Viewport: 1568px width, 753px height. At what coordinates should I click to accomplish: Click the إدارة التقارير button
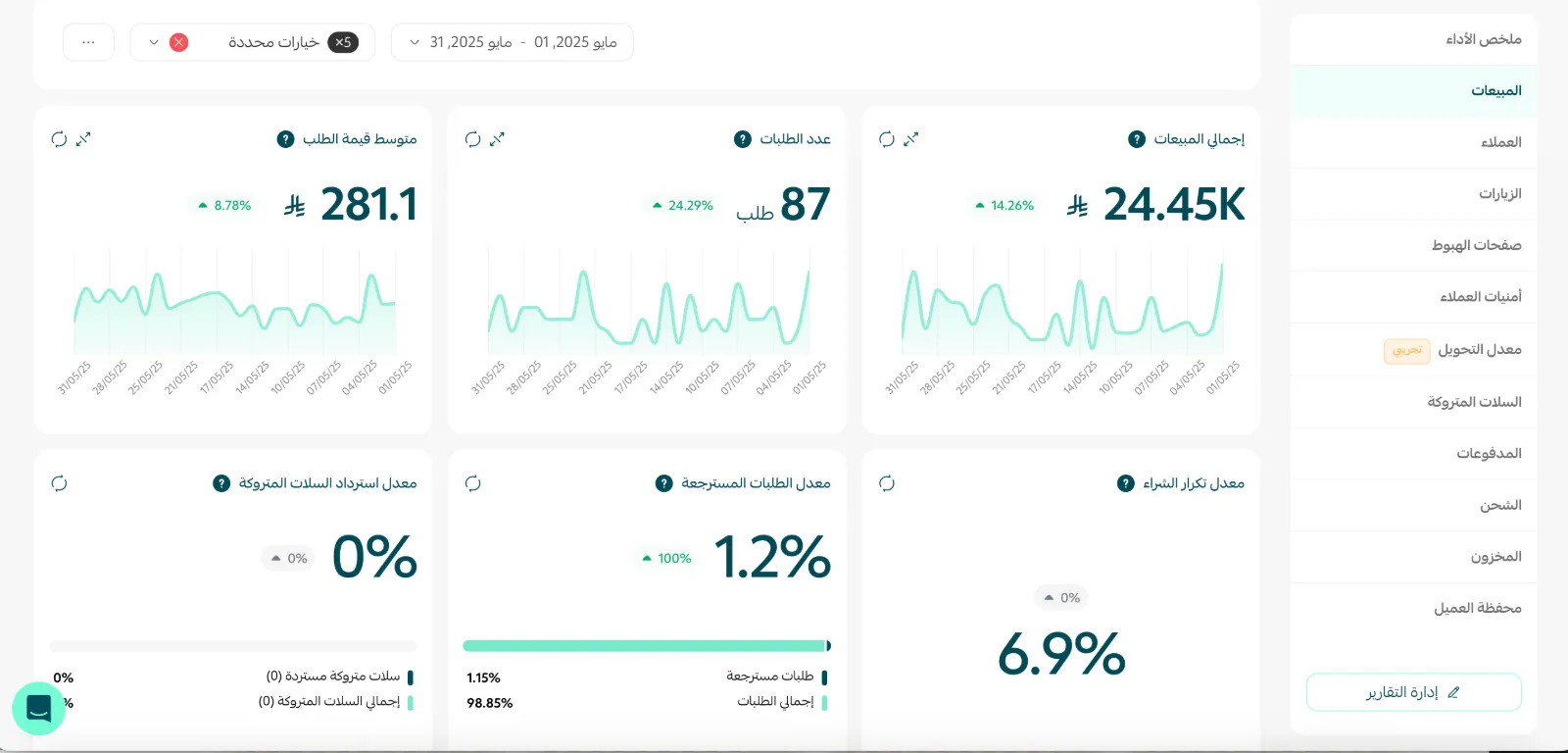[1413, 692]
